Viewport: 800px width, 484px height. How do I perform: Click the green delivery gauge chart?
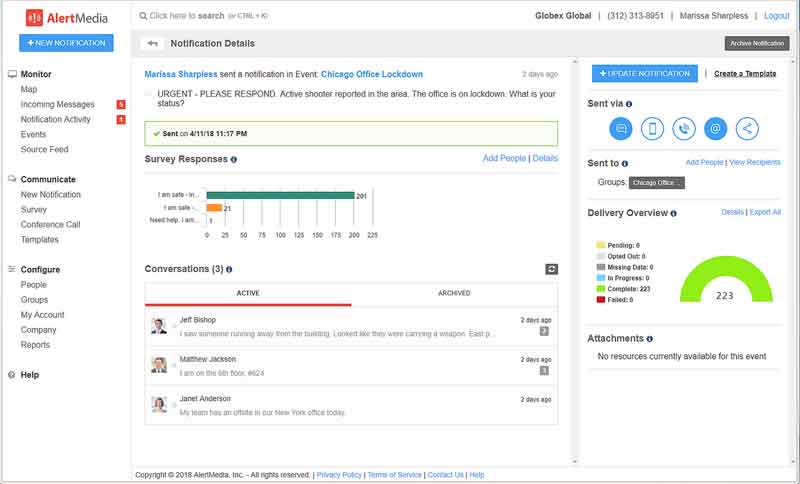727,278
